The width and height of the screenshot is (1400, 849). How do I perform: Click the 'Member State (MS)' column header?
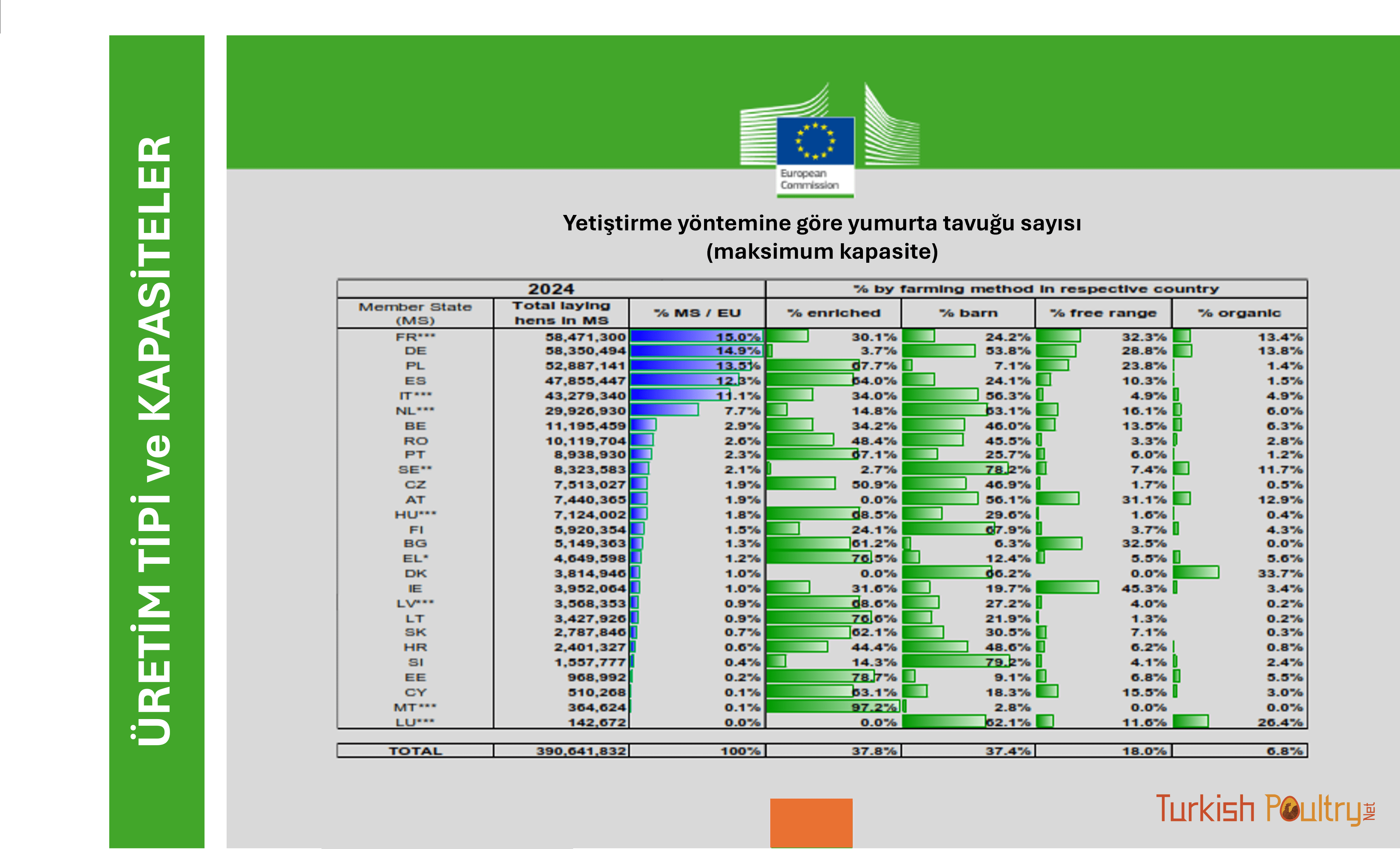pyautogui.click(x=415, y=313)
